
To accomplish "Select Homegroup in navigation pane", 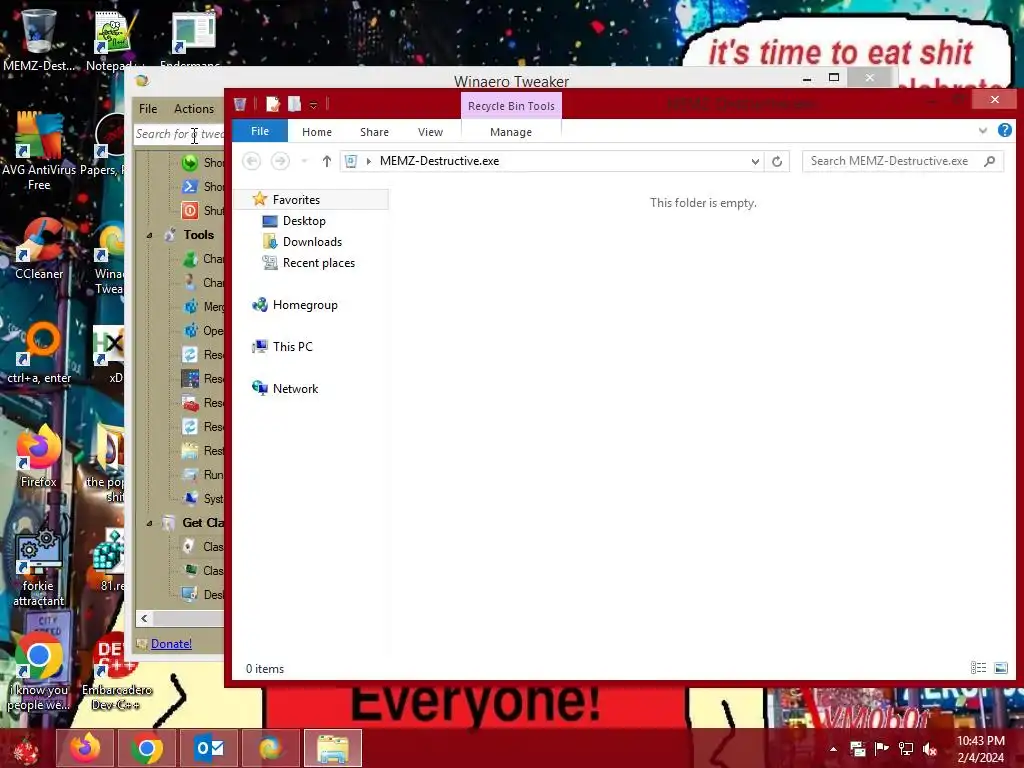I will point(305,304).
